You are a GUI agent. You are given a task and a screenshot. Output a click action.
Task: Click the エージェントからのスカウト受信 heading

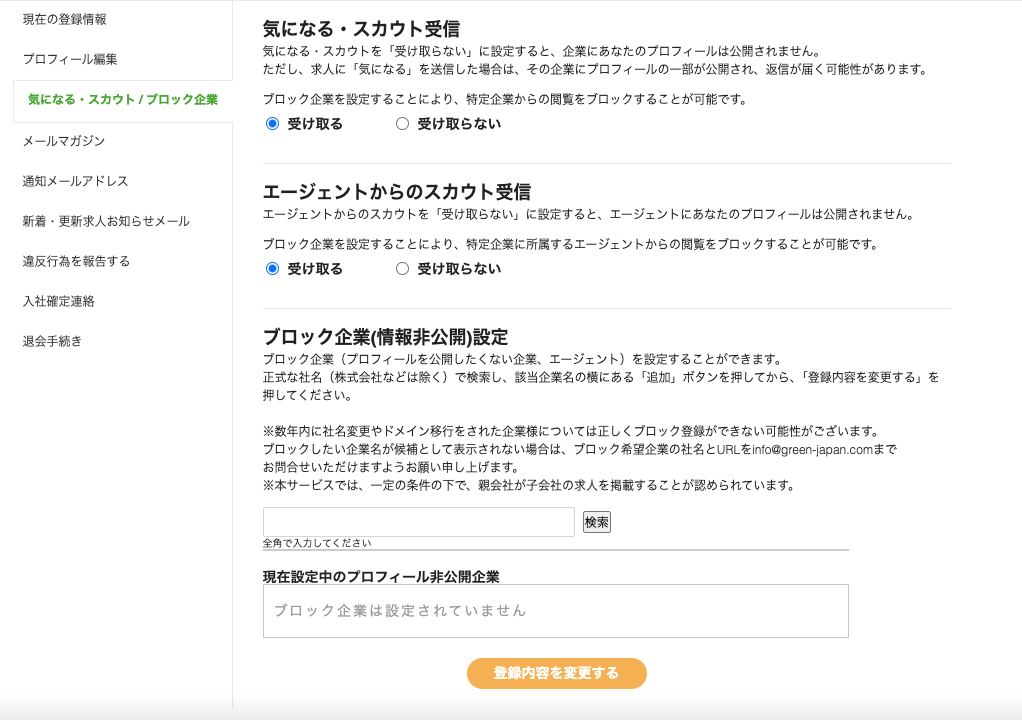pyautogui.click(x=396, y=192)
